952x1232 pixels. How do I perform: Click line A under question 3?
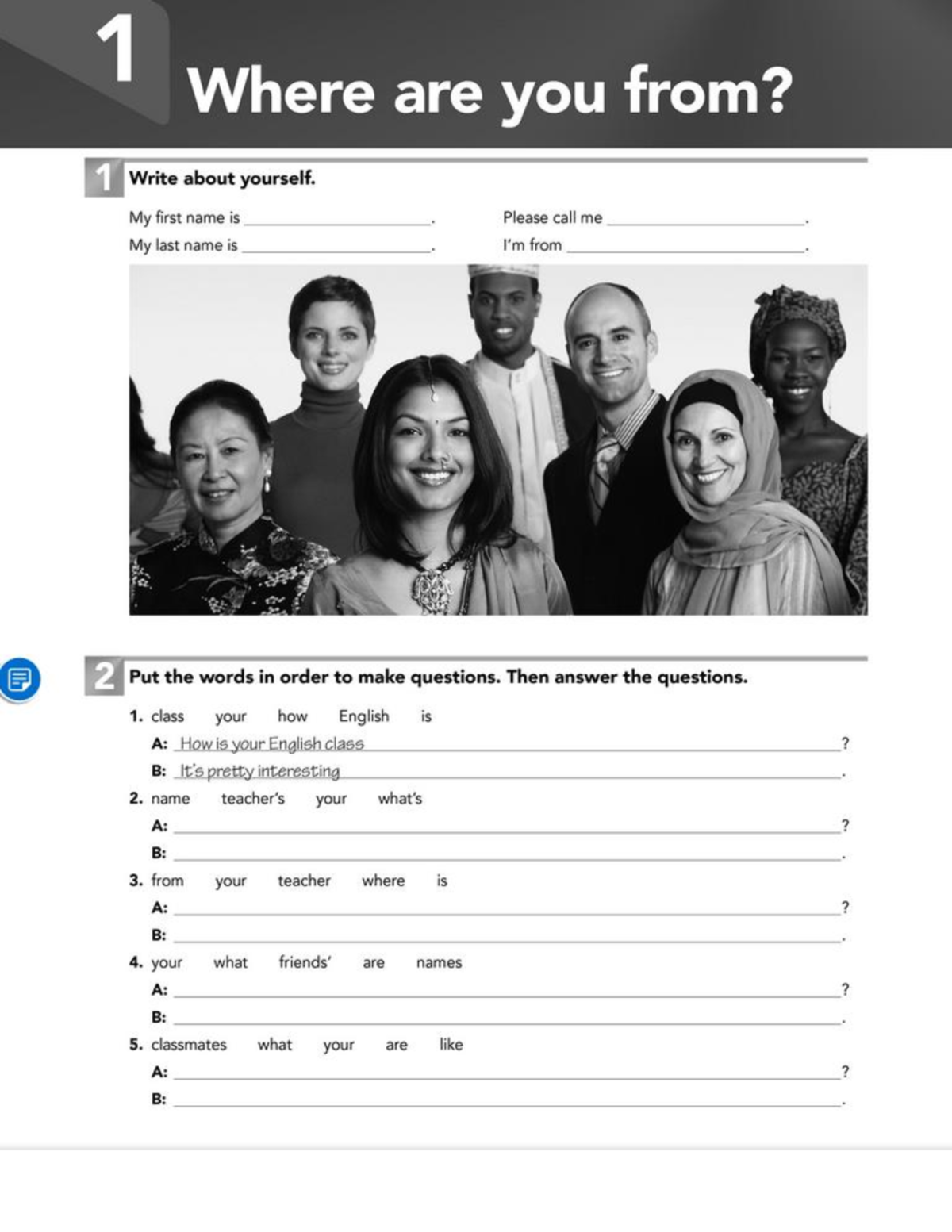click(507, 908)
